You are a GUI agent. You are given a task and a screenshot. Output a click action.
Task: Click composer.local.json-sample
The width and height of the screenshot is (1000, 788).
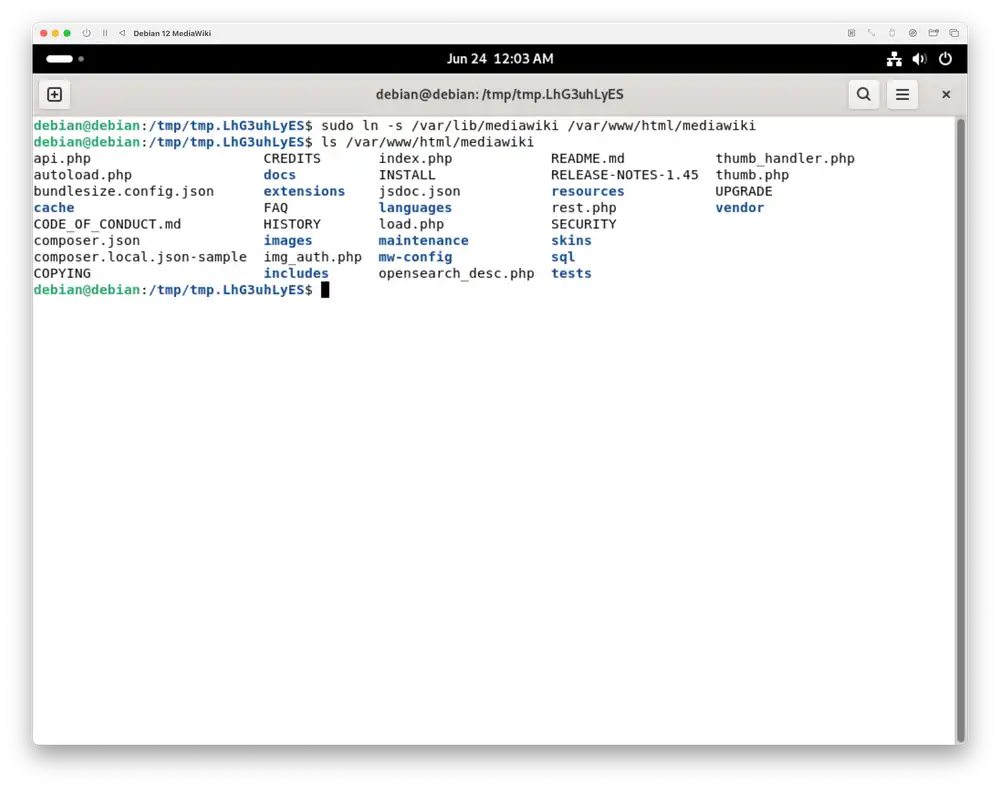pos(140,257)
